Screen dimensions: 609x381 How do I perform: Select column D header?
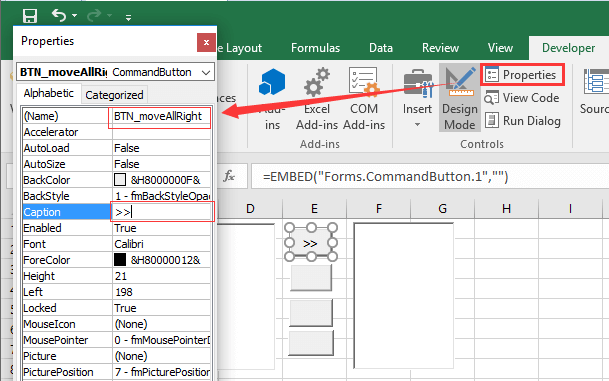[x=250, y=209]
